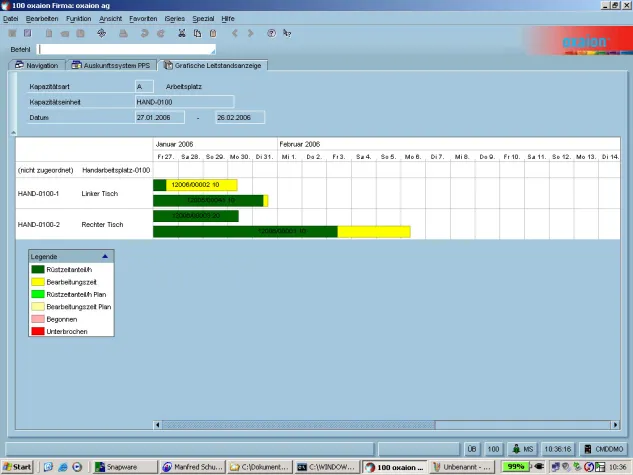The image size is (633, 475).
Task: Click the red Unterbrochen legend swatch
Action: (x=38, y=331)
